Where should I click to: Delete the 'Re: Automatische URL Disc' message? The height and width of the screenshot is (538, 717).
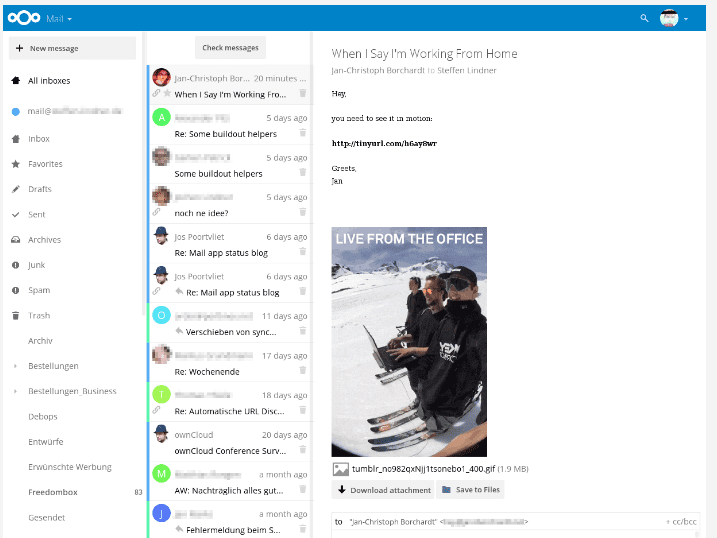[x=303, y=410]
